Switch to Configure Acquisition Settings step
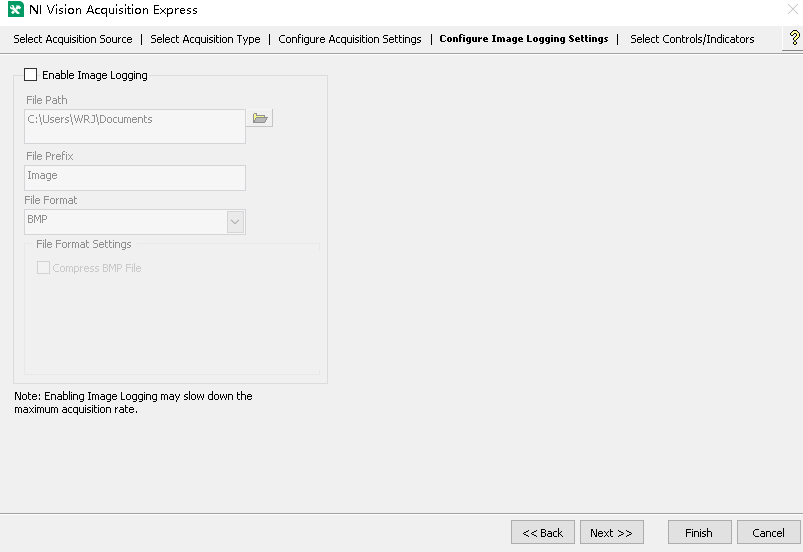 point(350,39)
